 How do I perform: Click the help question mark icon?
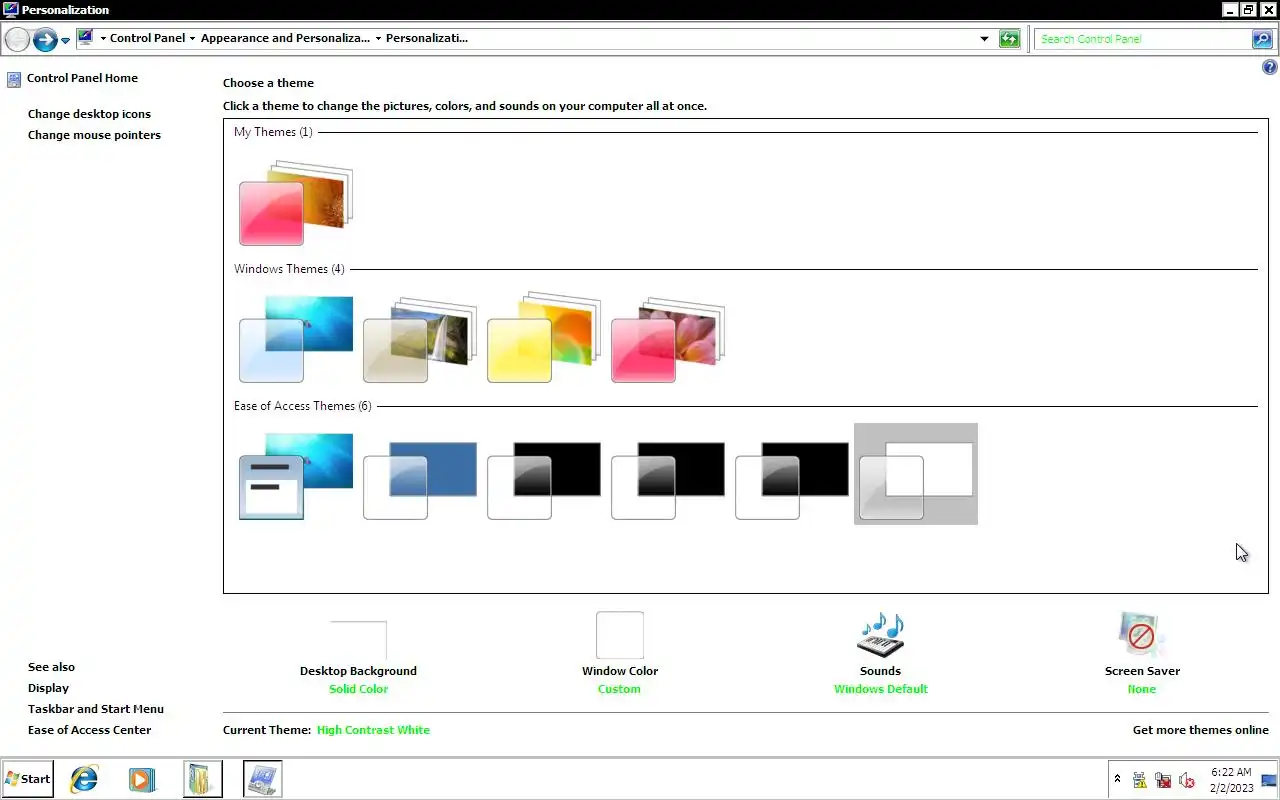tap(1269, 68)
